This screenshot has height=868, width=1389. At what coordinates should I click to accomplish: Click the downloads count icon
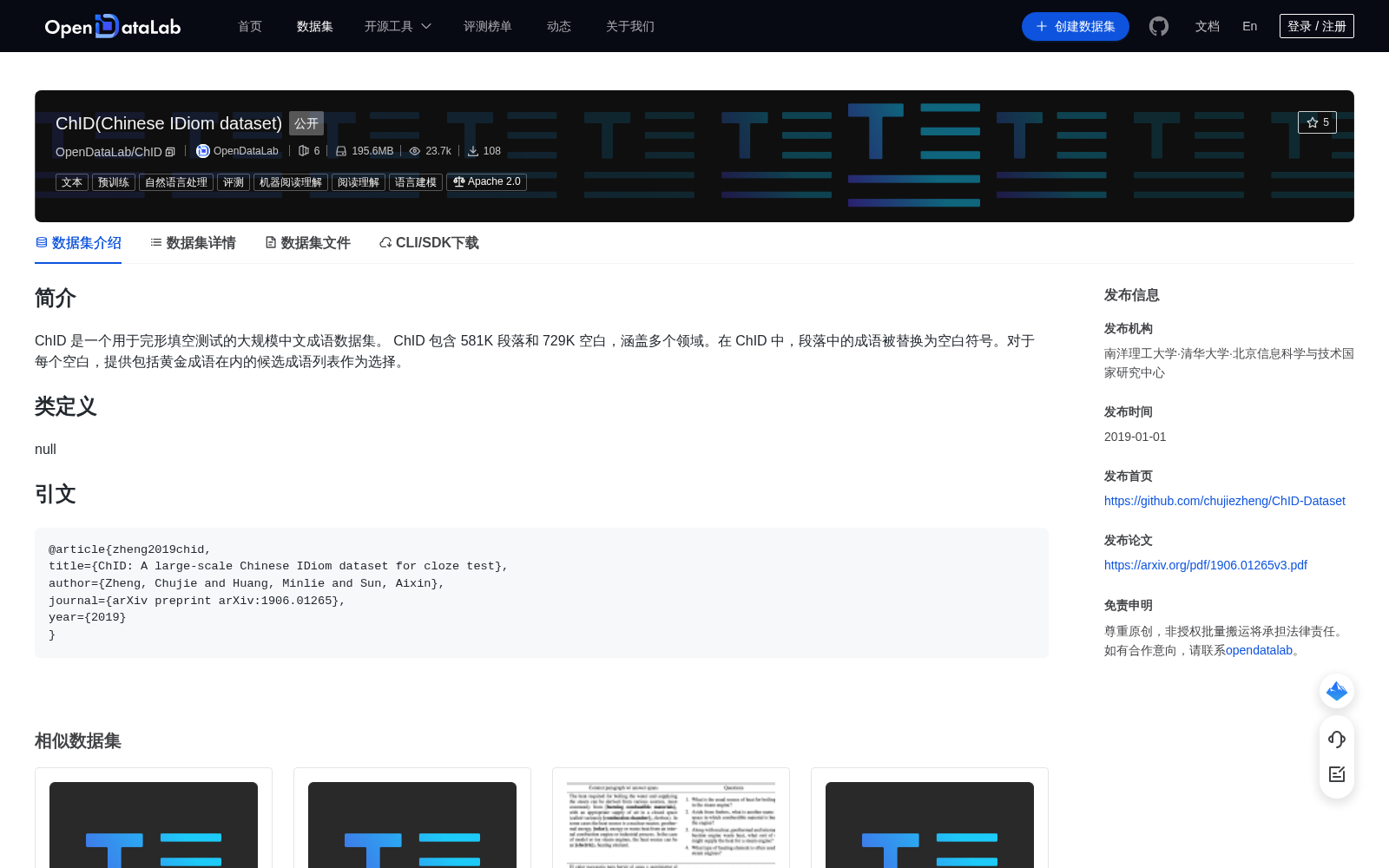(x=473, y=151)
